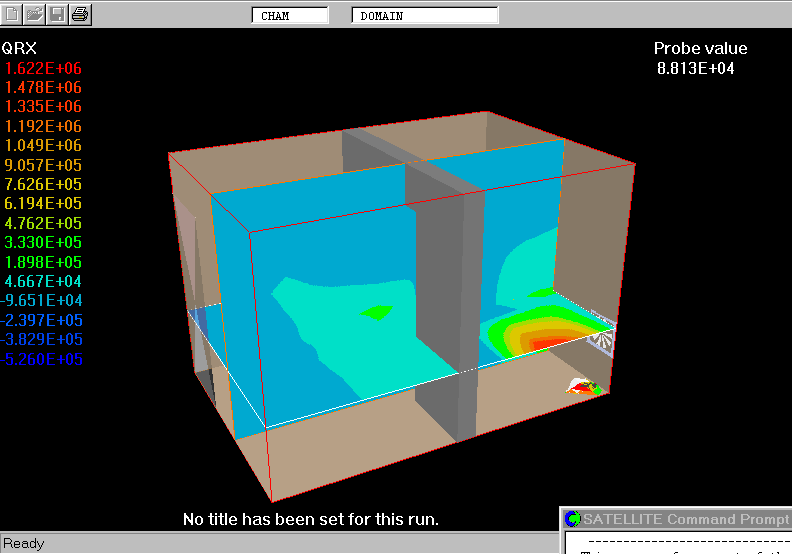
Task: Click the 'No title has been set' caption
Action: tap(310, 519)
